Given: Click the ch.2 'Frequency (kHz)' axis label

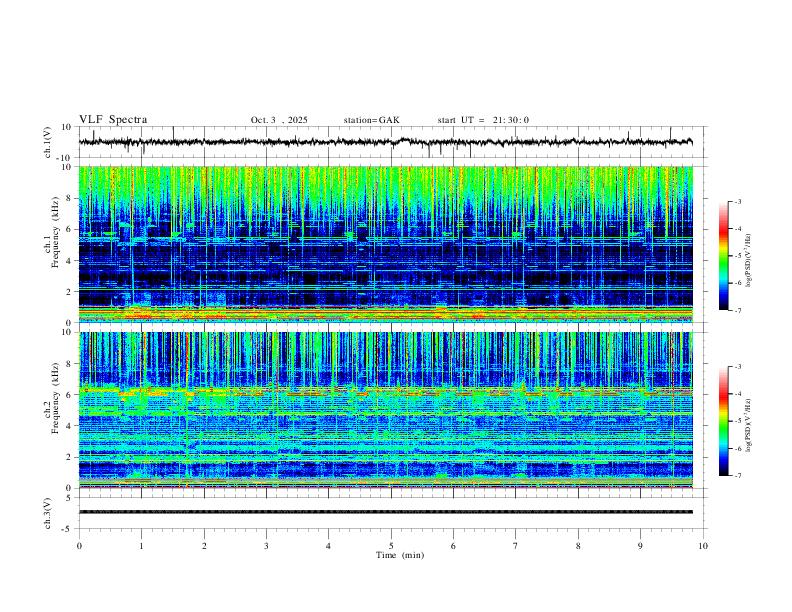Looking at the screenshot, I should coord(56,398).
